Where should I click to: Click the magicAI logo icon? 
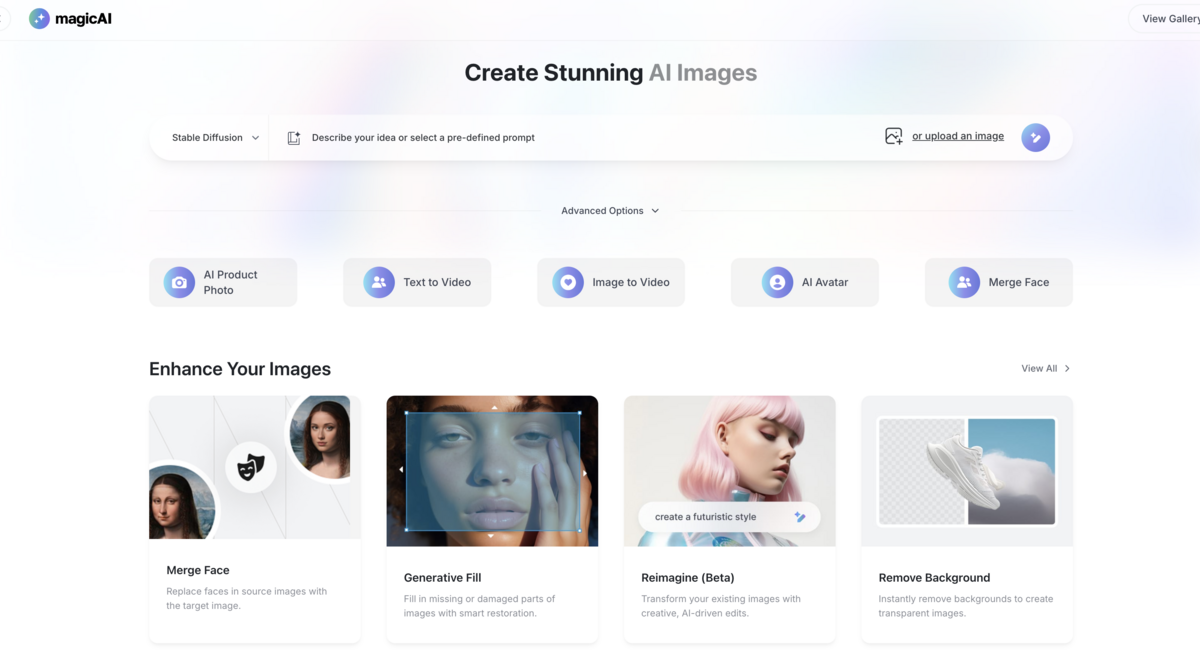coord(39,18)
